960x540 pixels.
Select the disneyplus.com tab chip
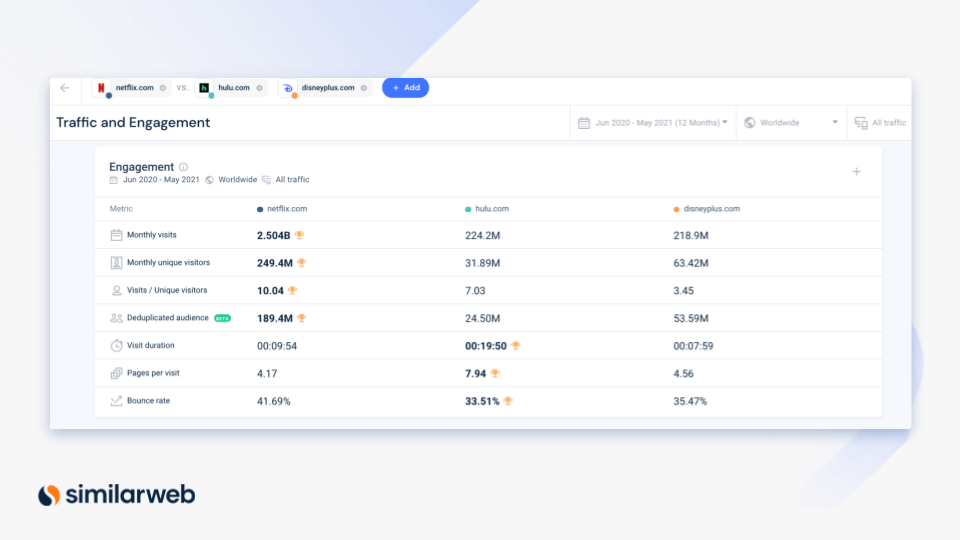pos(324,88)
